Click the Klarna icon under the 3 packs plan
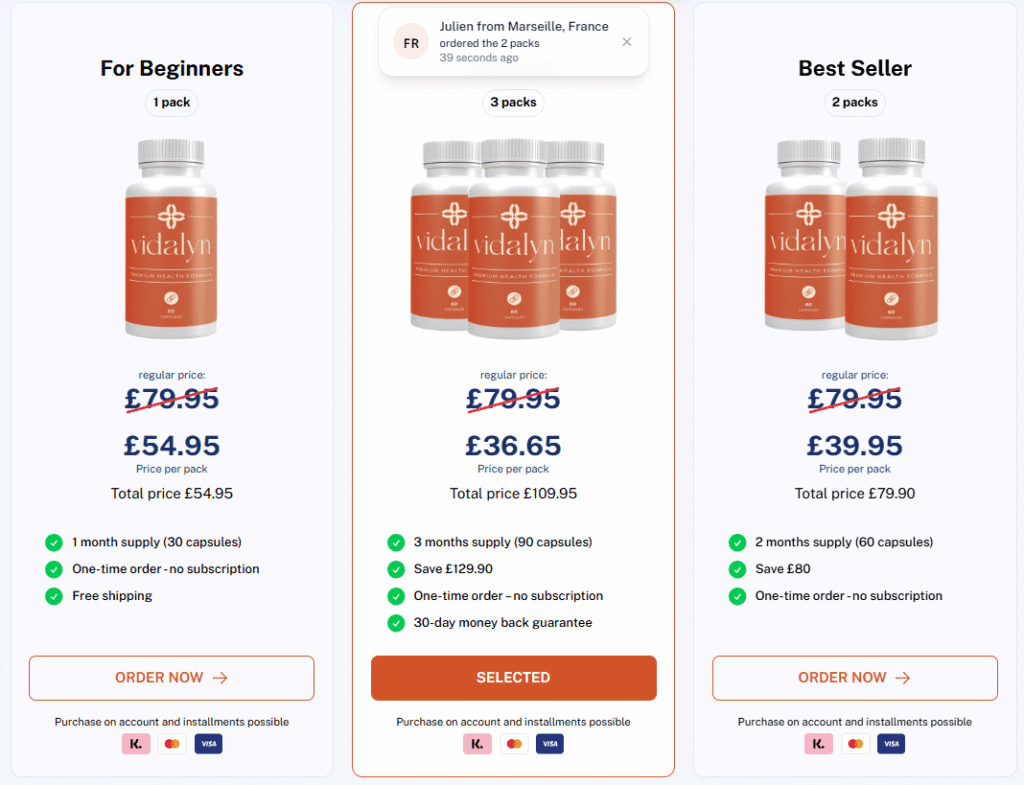Screen dimensions: 1024x785 pyautogui.click(x=477, y=743)
